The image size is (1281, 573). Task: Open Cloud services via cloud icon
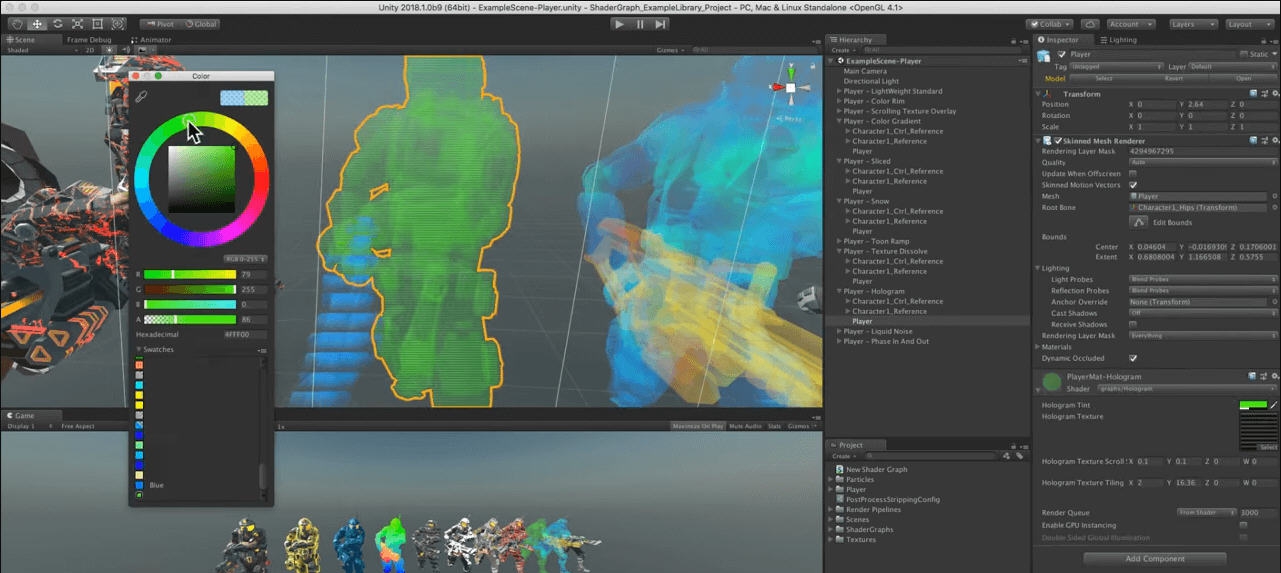pos(1090,24)
